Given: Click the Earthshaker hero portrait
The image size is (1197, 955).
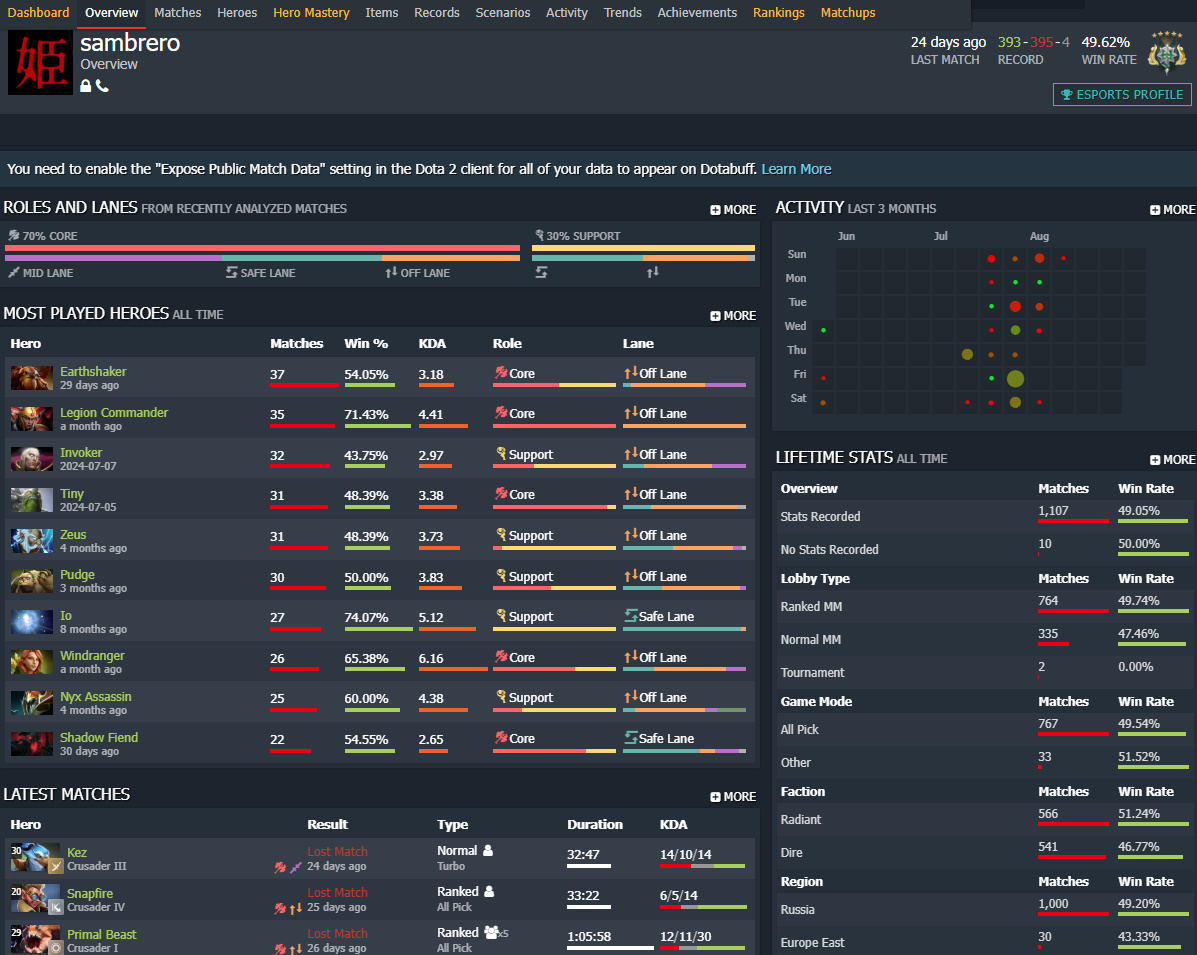Looking at the screenshot, I should tap(32, 378).
